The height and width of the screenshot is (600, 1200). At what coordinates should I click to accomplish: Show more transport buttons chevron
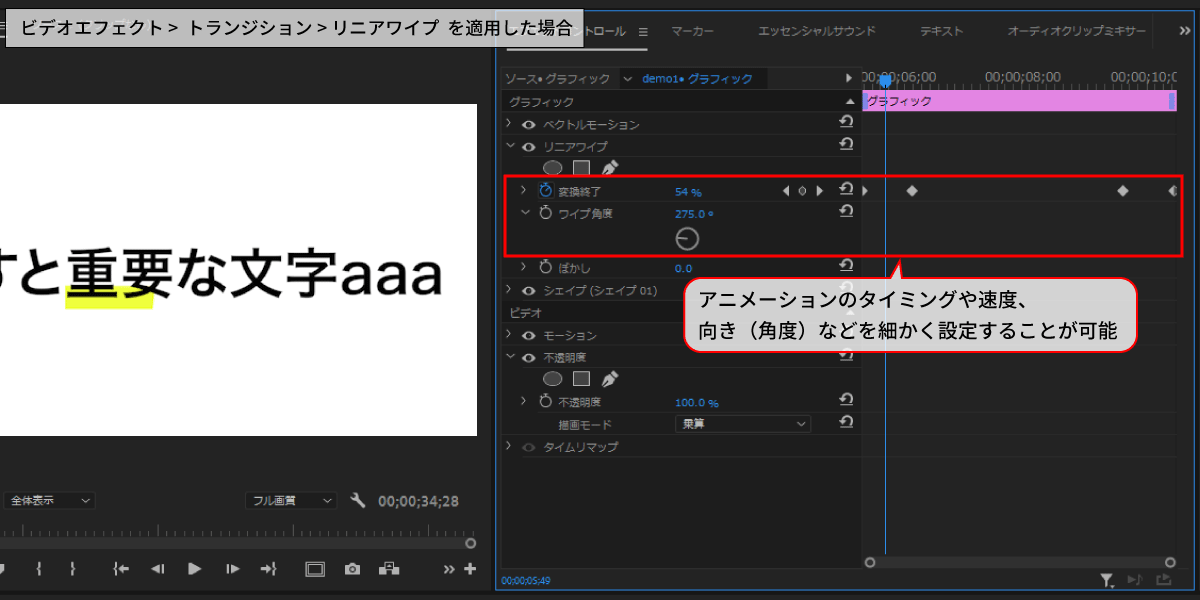click(x=450, y=569)
